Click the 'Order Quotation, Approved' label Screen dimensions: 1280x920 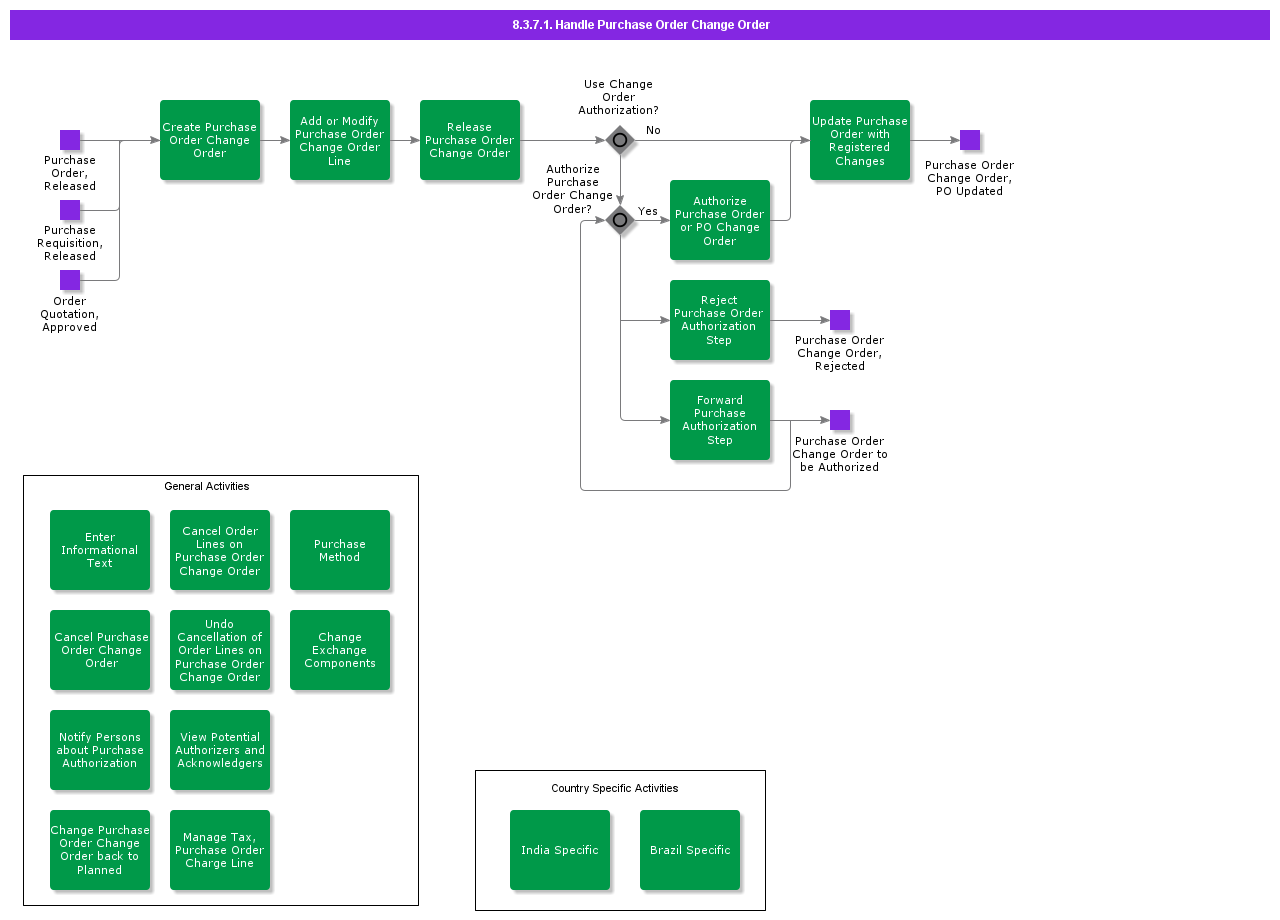[x=70, y=314]
